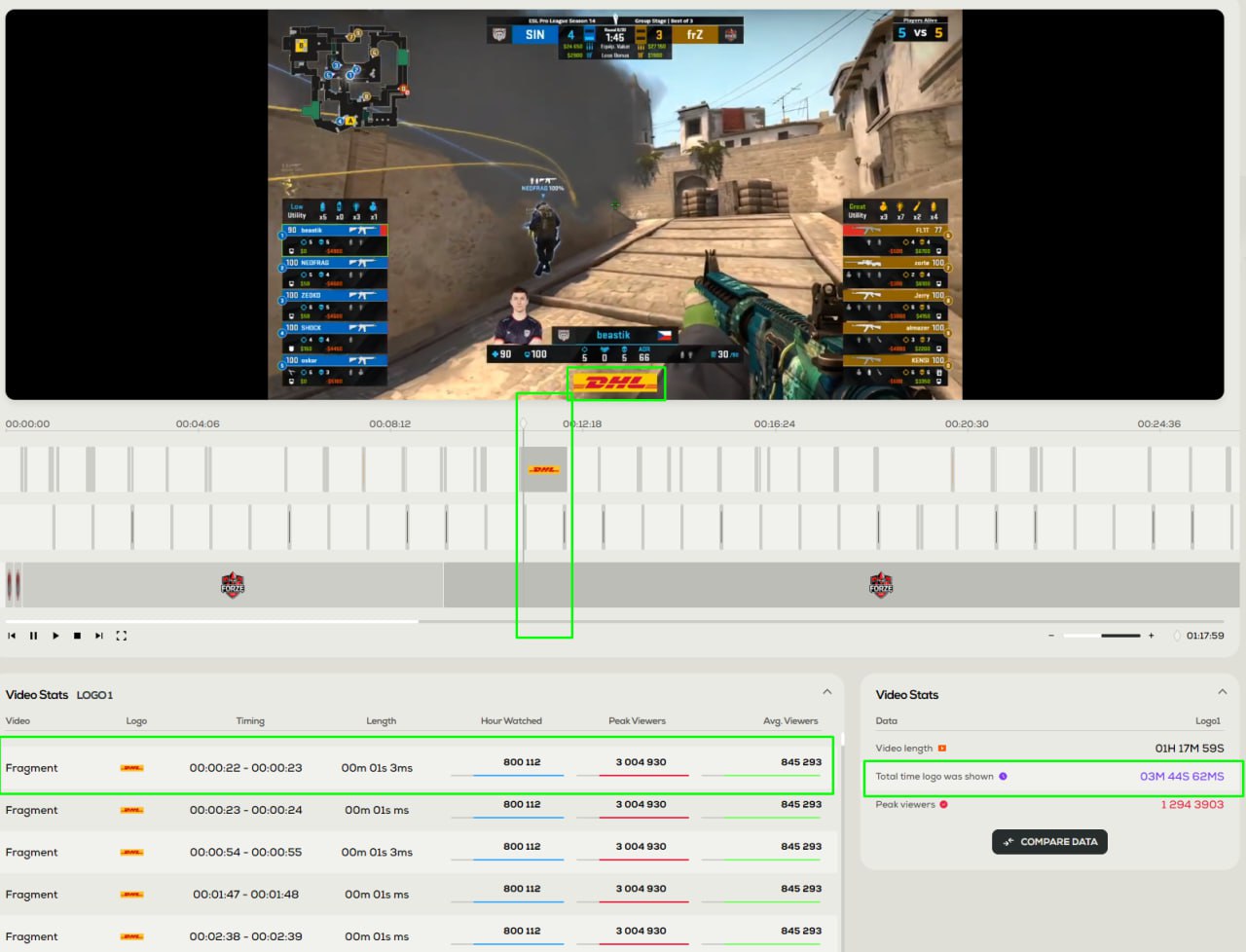This screenshot has width=1246, height=952.
Task: Open the video in fullscreen mode
Action: [122, 636]
